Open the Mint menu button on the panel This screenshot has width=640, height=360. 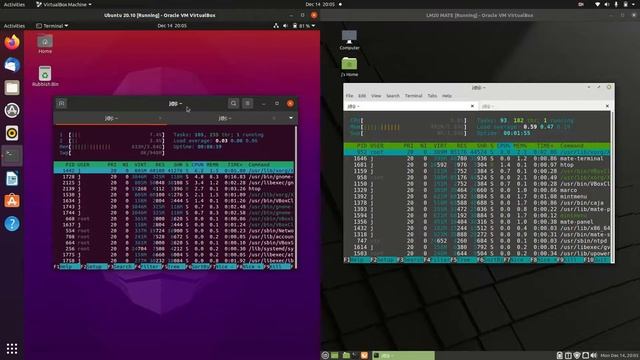325,355
